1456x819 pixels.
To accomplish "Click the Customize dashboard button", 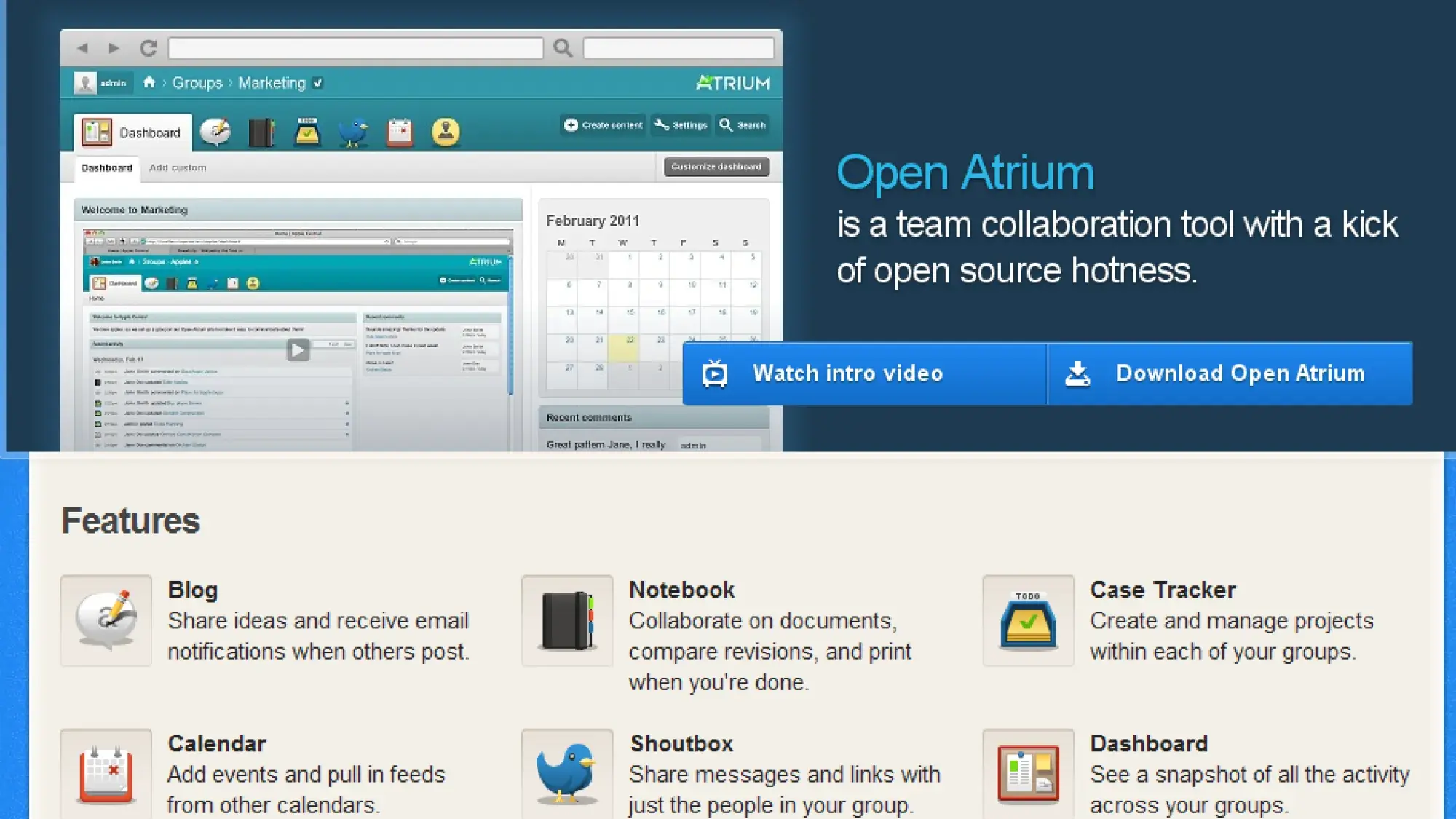I will [716, 167].
